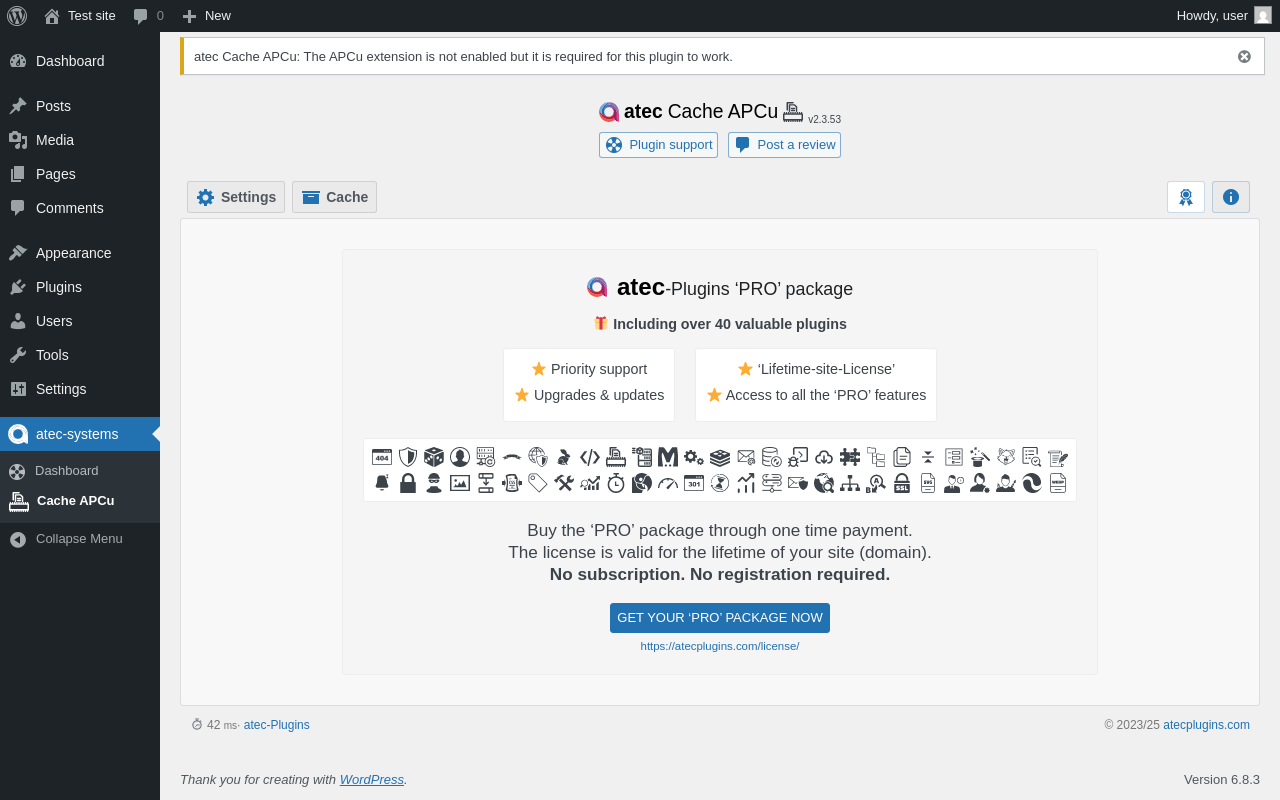Visit Test site from admin bar

(80, 16)
